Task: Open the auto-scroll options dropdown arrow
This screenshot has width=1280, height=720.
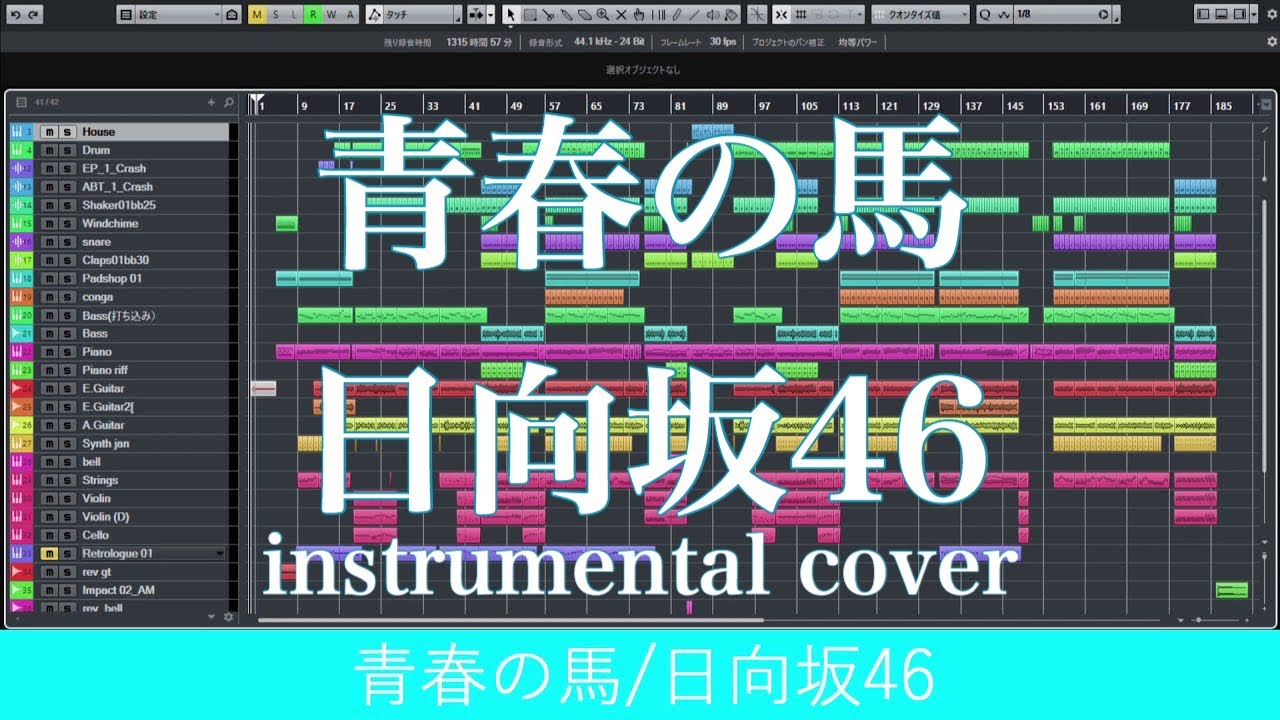Action: [x=491, y=15]
